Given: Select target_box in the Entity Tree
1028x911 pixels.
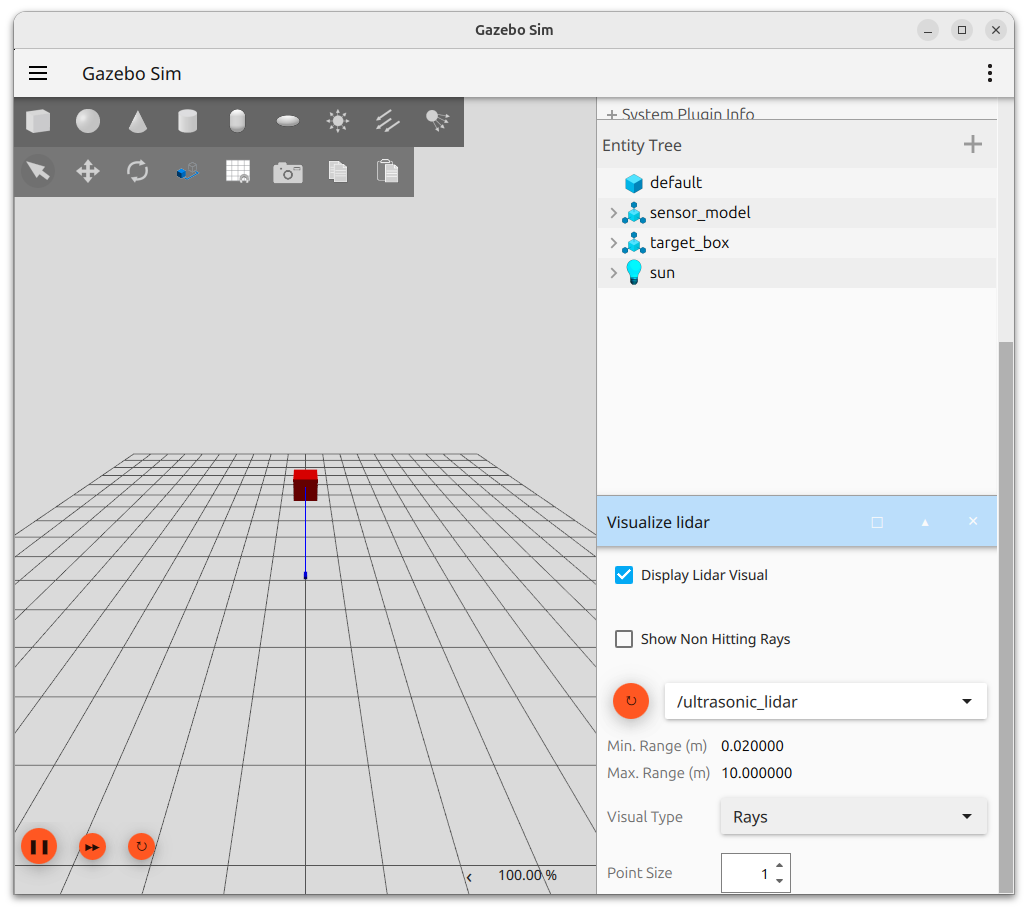Looking at the screenshot, I should tap(689, 242).
